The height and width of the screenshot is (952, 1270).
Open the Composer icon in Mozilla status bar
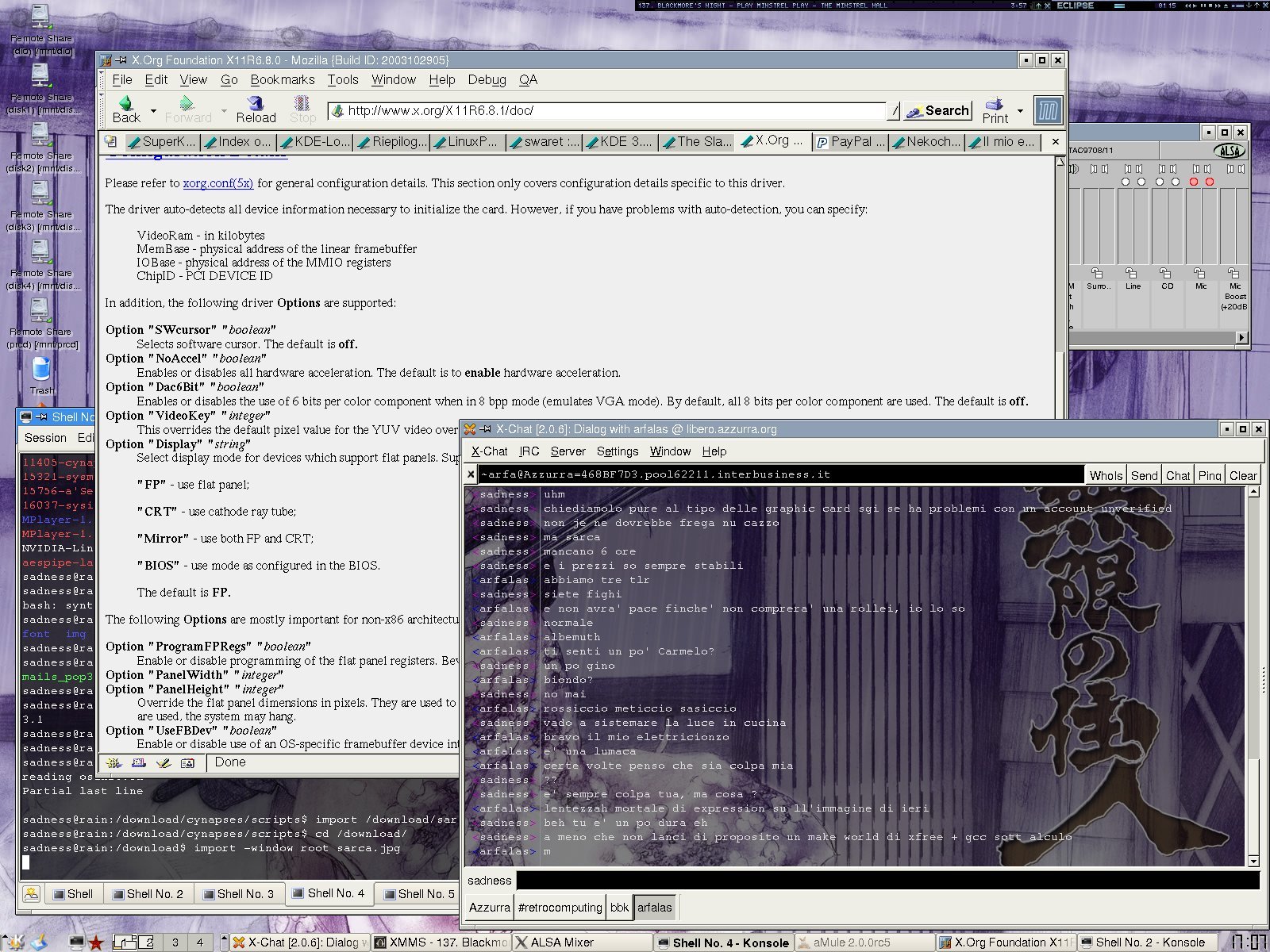click(x=164, y=762)
